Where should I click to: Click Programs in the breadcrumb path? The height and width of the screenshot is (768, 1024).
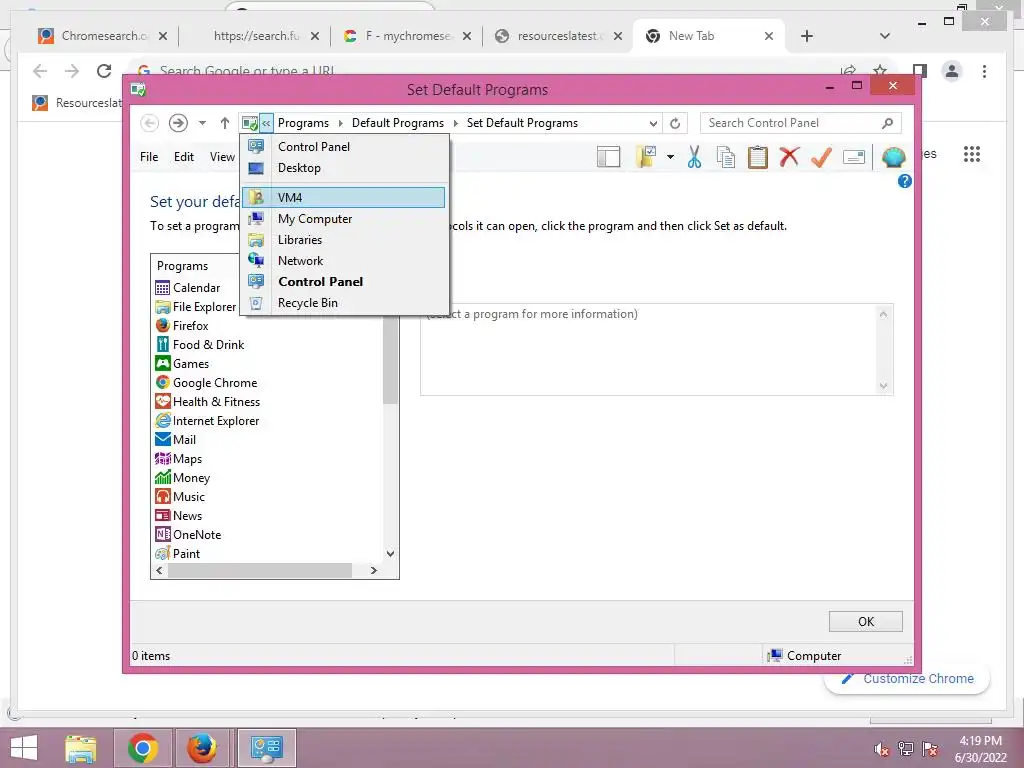pos(303,123)
